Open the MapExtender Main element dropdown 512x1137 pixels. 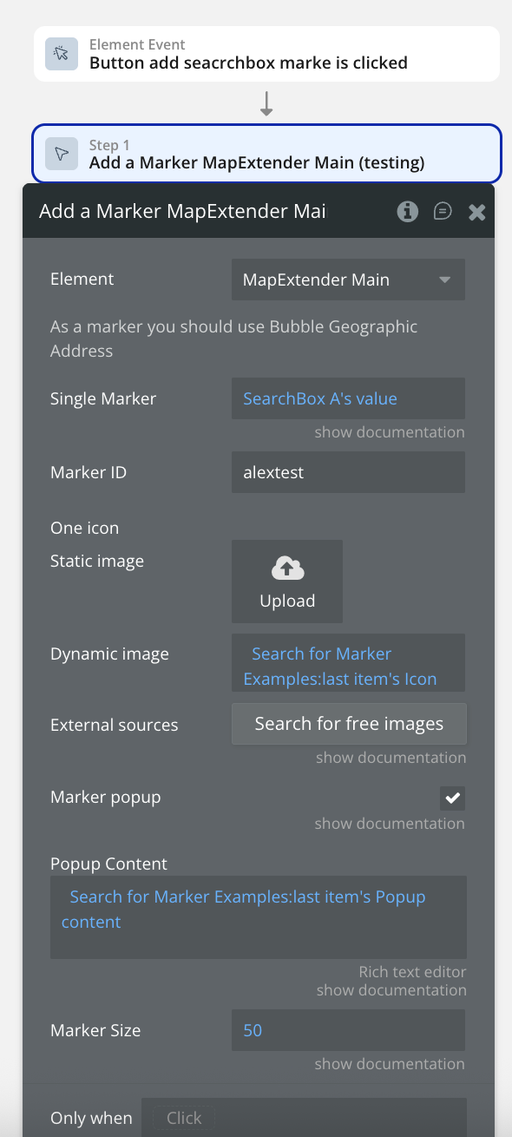348,280
